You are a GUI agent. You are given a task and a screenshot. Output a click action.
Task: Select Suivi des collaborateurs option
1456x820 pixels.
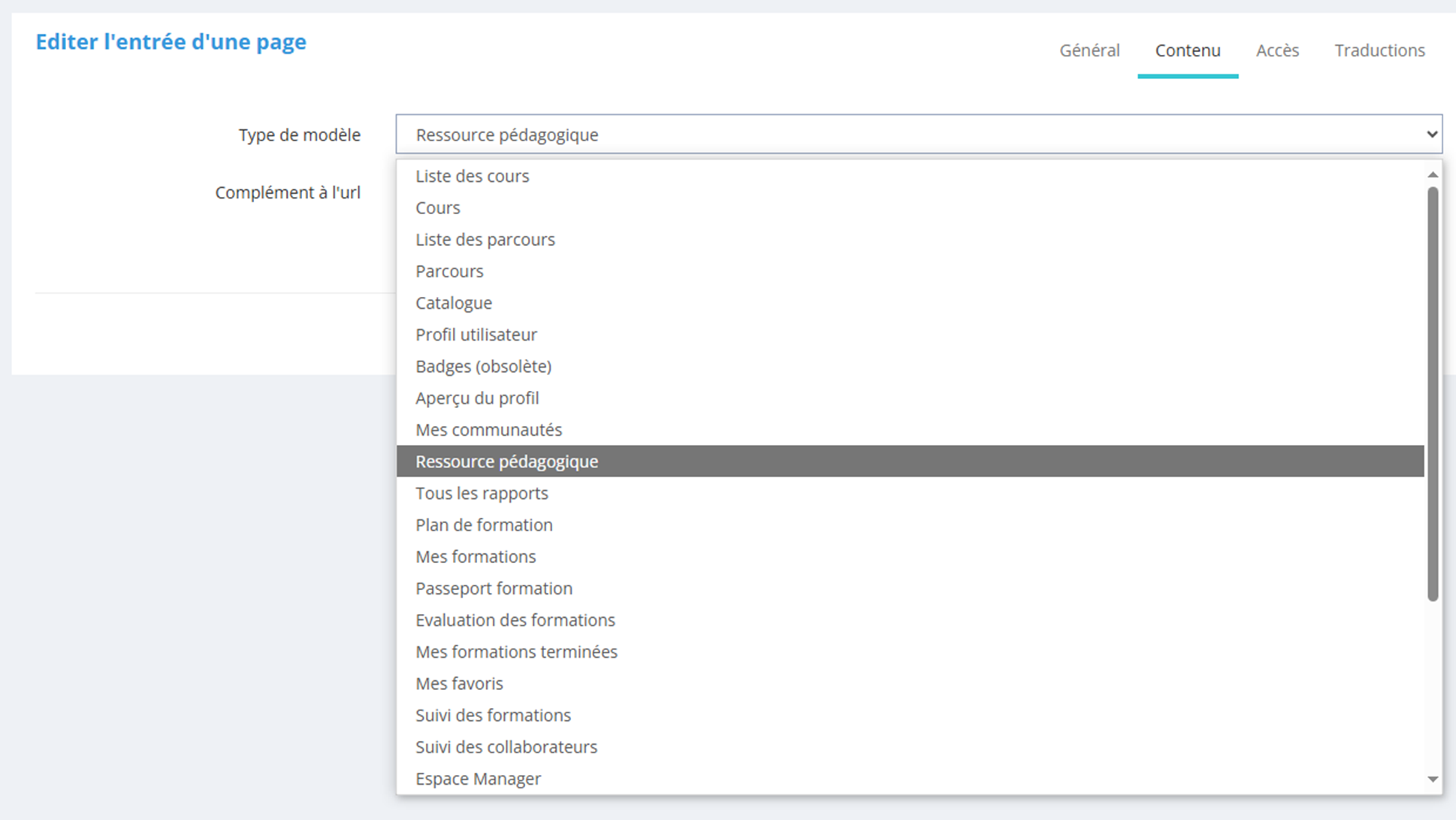pos(506,747)
